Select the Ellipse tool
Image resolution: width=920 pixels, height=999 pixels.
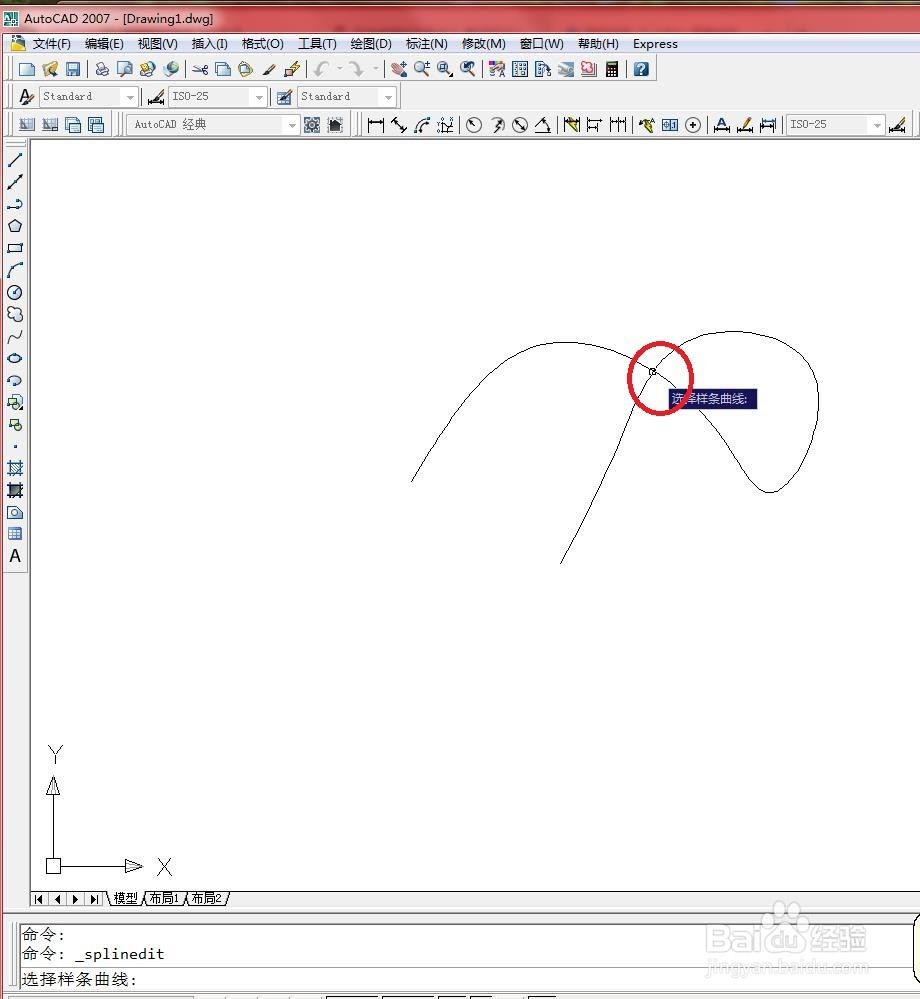coord(15,358)
